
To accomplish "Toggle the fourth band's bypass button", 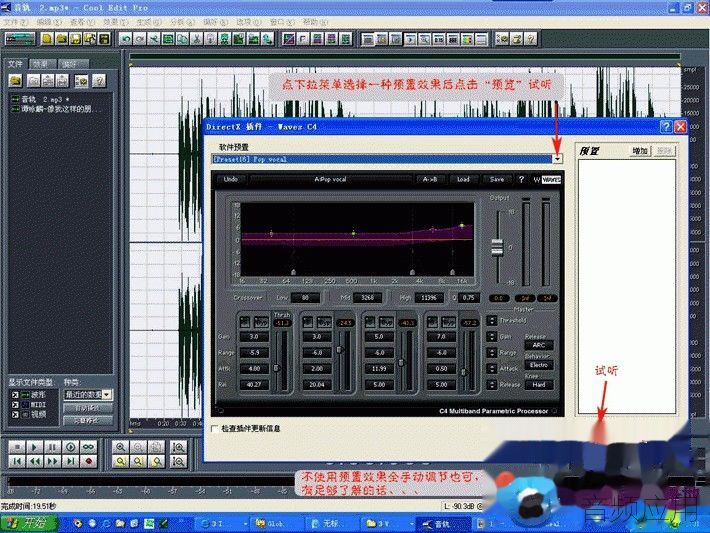I will pyautogui.click(x=448, y=322).
